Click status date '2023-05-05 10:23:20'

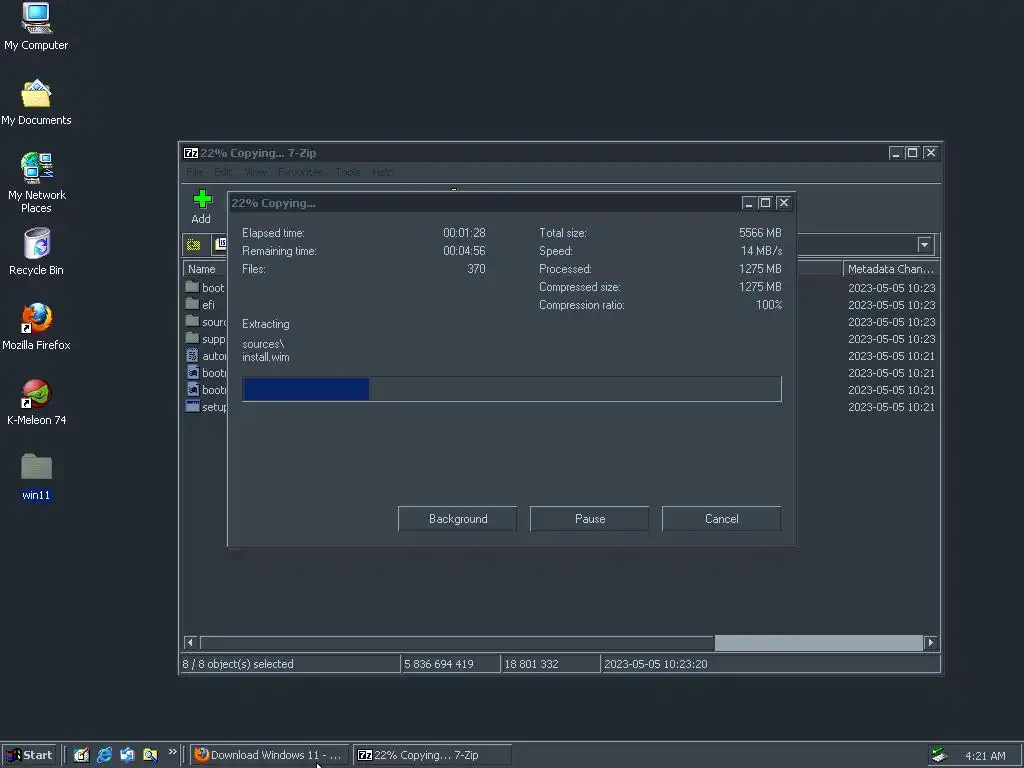click(x=655, y=664)
